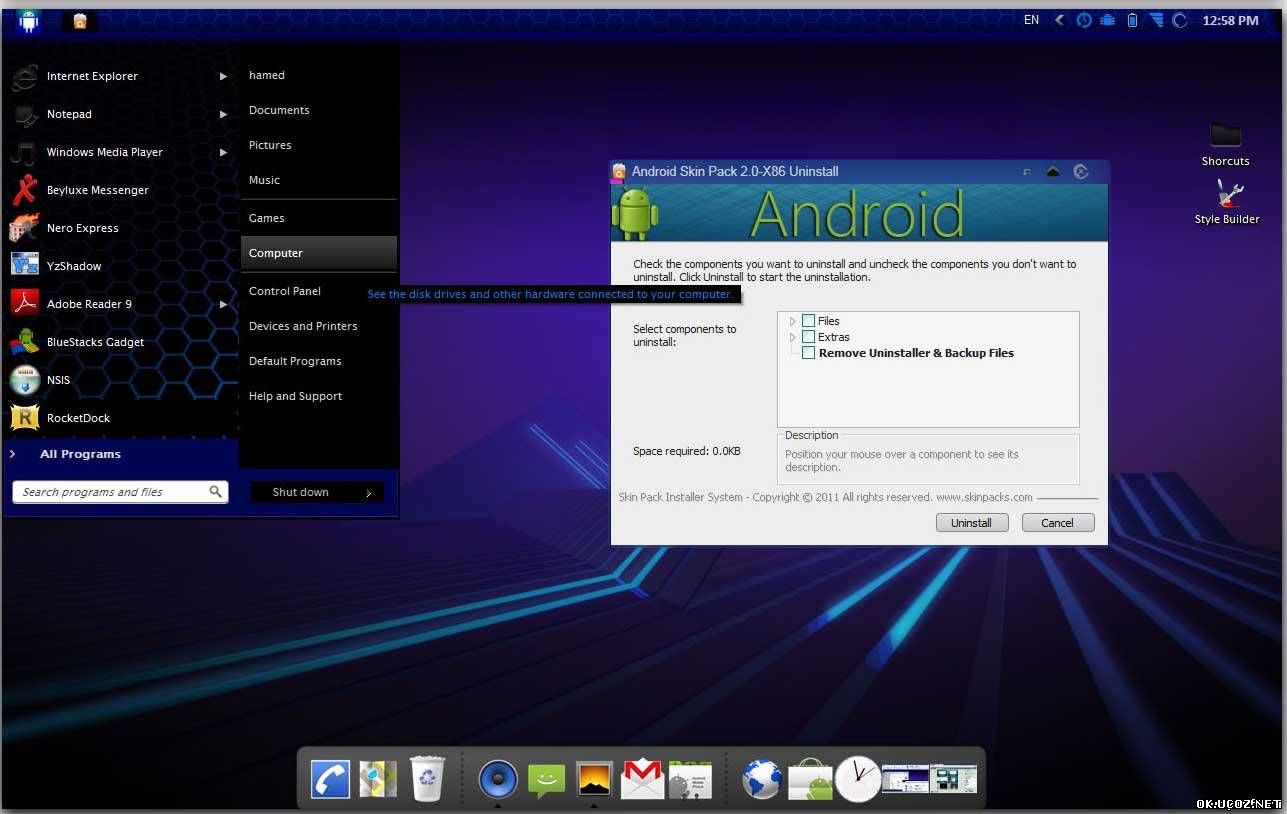Expand the Notepad jump list arrow
Screen dimensions: 1287x814
click(x=223, y=114)
